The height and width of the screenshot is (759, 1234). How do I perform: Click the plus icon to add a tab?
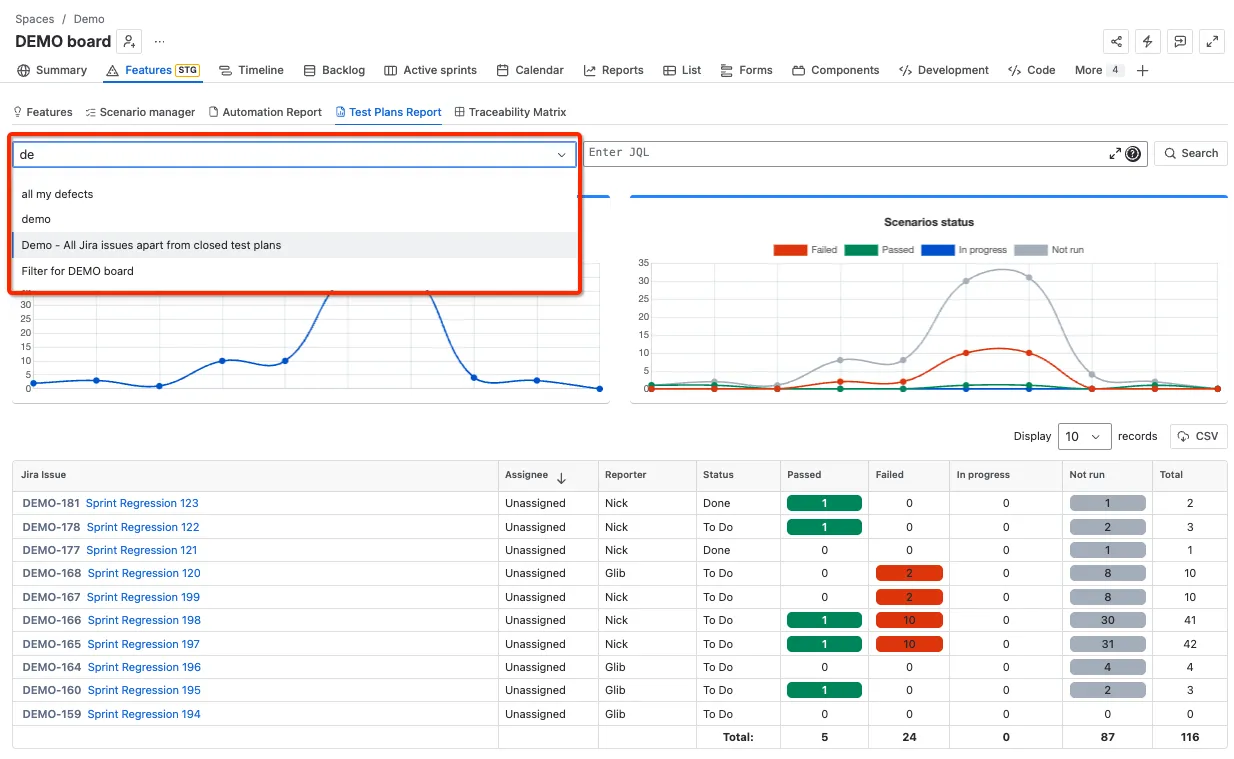click(1143, 70)
